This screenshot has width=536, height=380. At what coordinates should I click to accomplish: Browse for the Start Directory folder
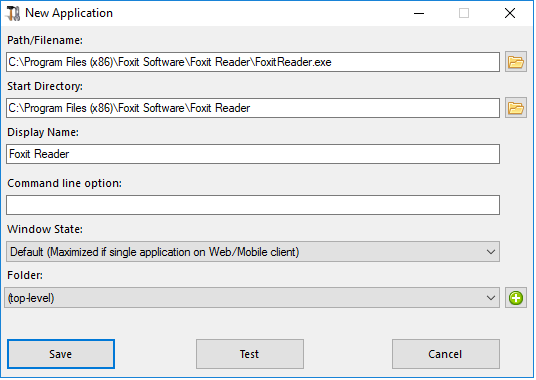click(x=515, y=108)
